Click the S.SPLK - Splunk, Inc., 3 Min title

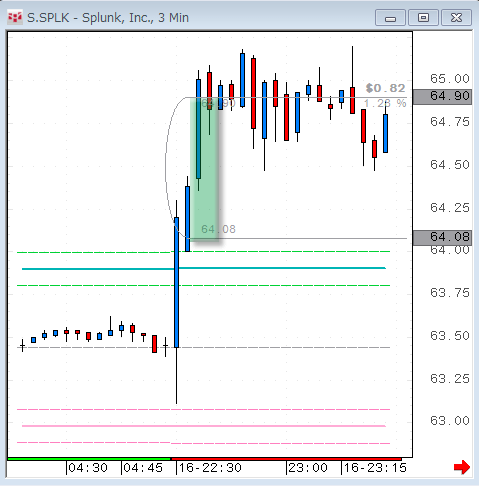pos(108,18)
